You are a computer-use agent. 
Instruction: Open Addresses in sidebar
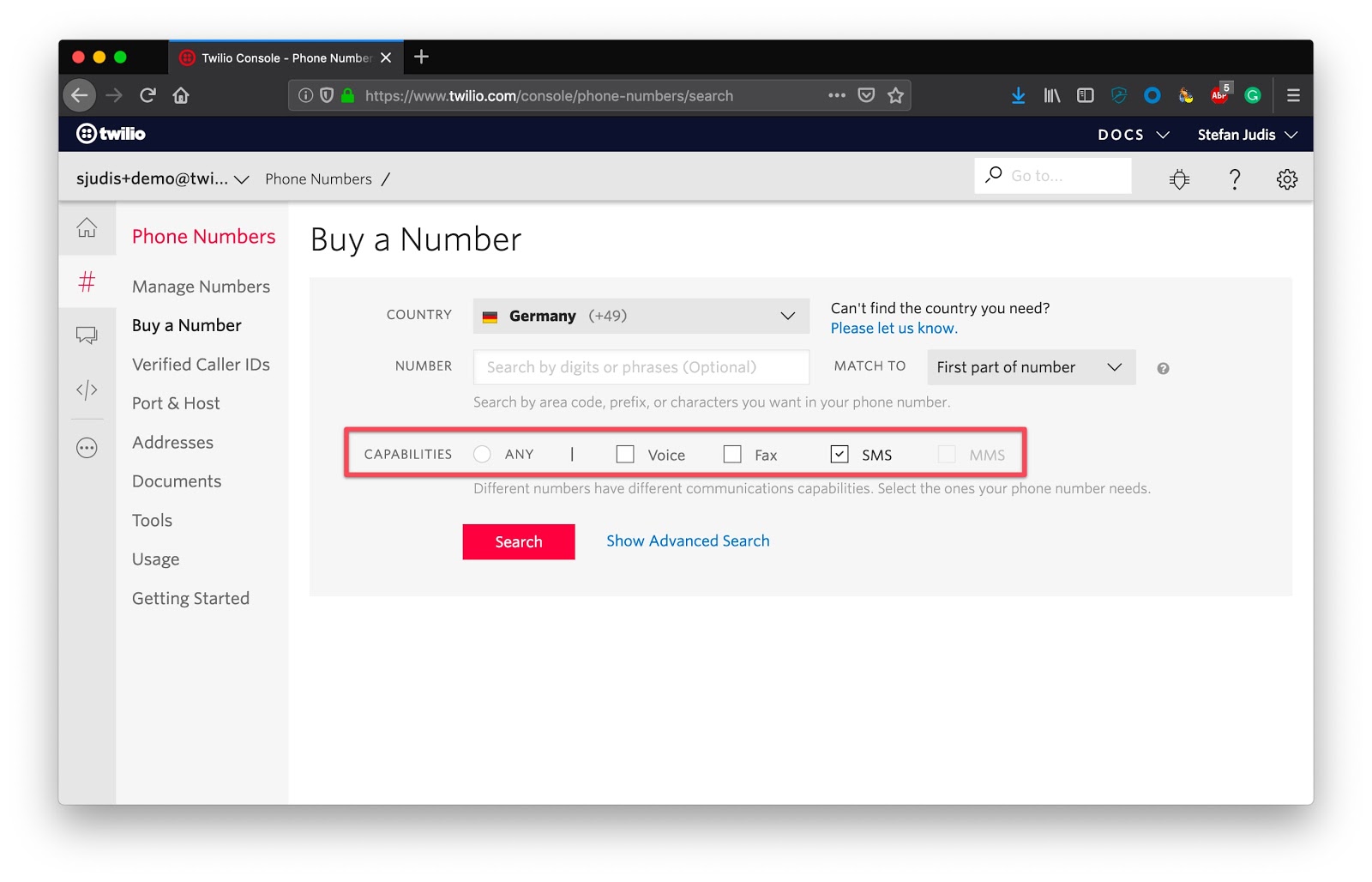pyautogui.click(x=172, y=443)
